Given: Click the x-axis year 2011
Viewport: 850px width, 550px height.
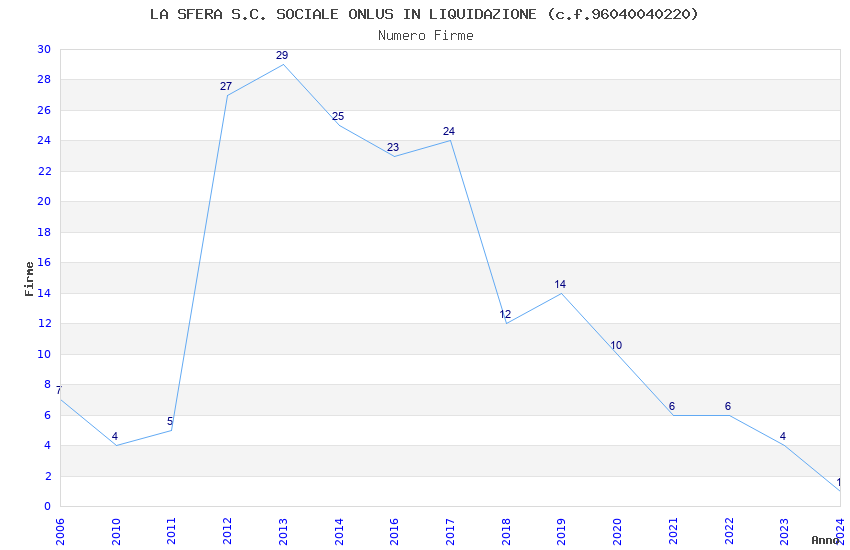Looking at the screenshot, I should coord(171,531).
